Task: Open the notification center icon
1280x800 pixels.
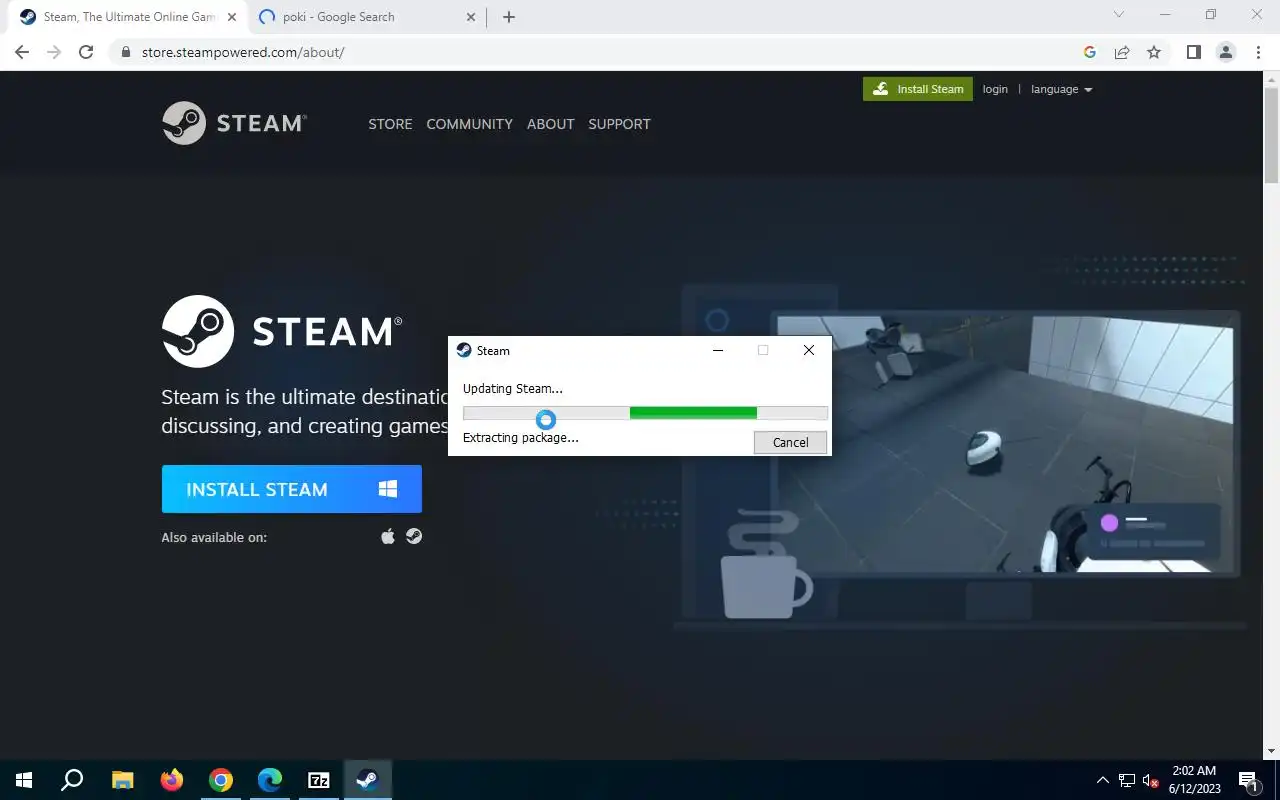Action: (x=1248, y=780)
